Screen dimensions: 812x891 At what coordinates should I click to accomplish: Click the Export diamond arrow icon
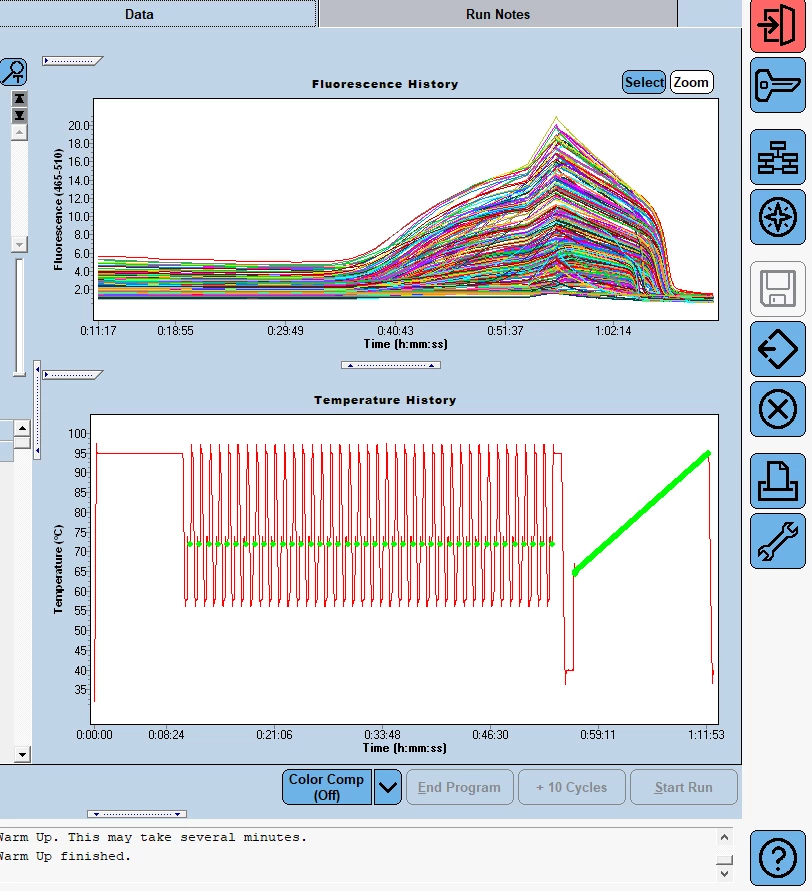[x=777, y=350]
